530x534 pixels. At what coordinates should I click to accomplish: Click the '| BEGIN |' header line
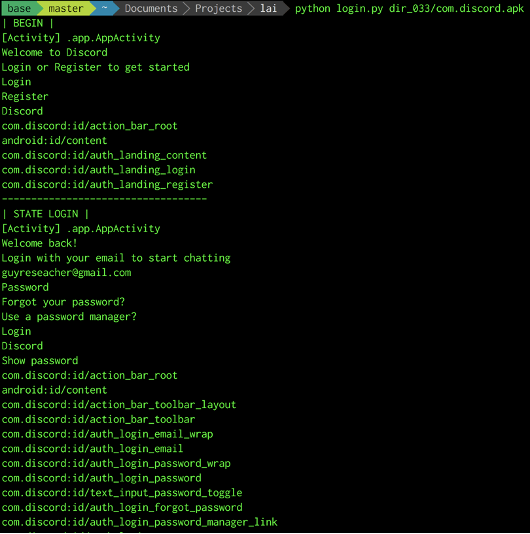28,23
